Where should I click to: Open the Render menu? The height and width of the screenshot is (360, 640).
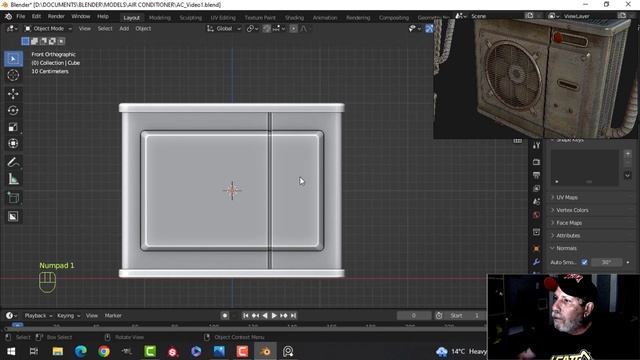(x=56, y=17)
